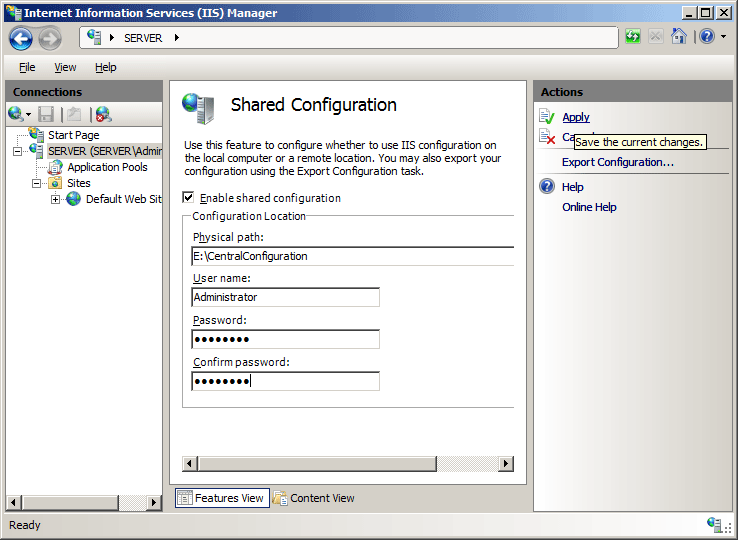
Task: Click center pane scroll left arrow
Action: (x=190, y=464)
